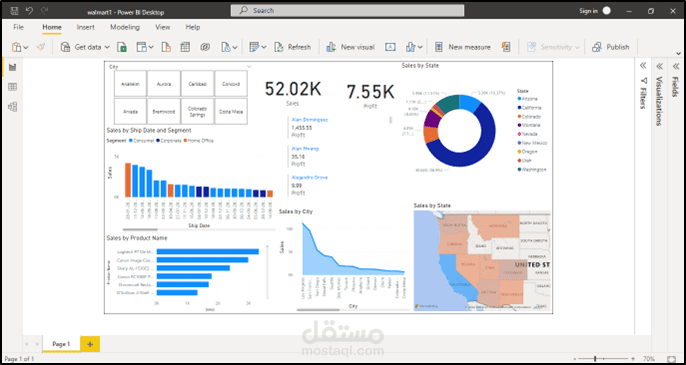Click the Paste clipboard icon

pyautogui.click(x=17, y=47)
